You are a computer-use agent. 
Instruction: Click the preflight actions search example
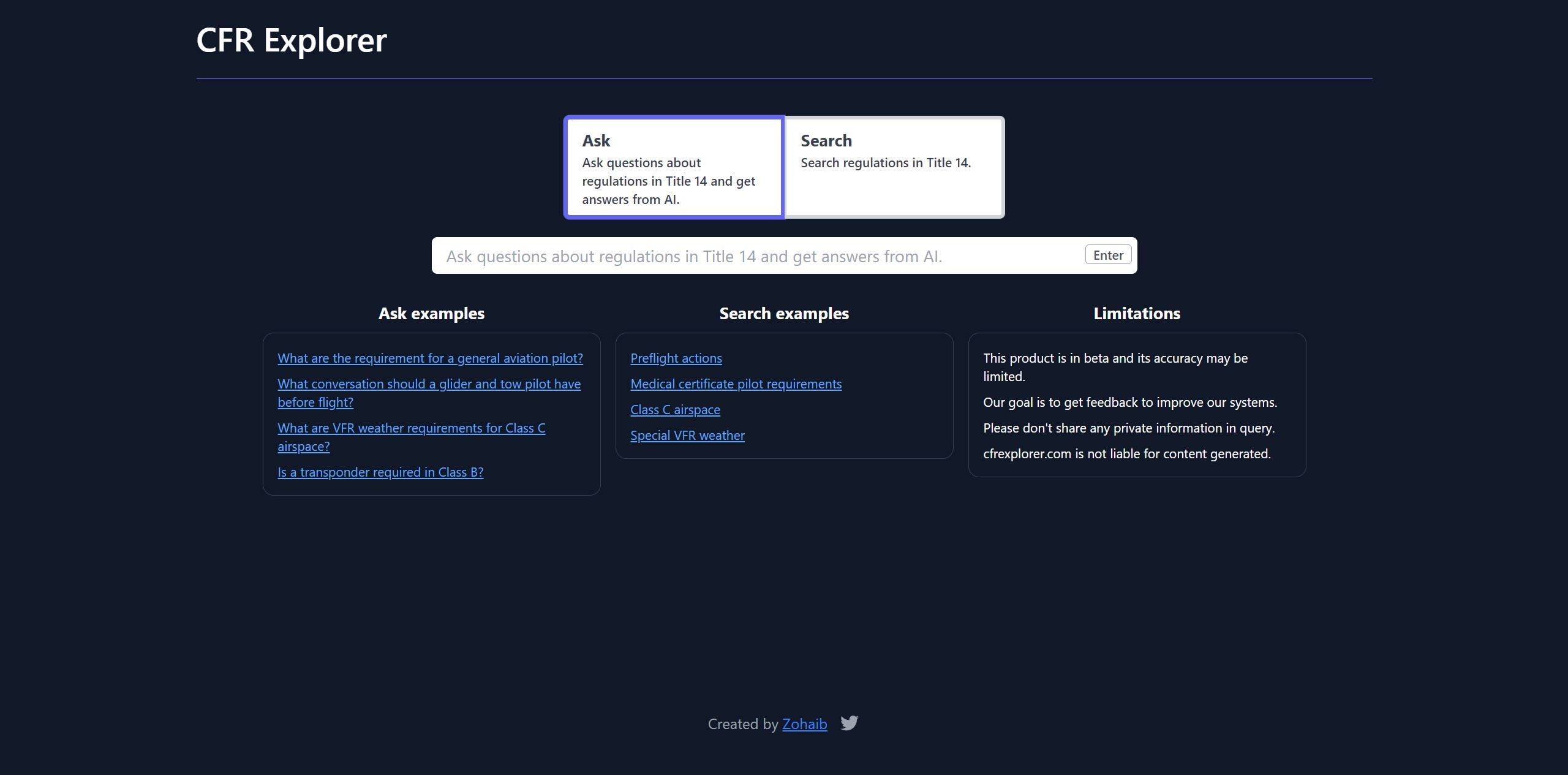pyautogui.click(x=675, y=356)
